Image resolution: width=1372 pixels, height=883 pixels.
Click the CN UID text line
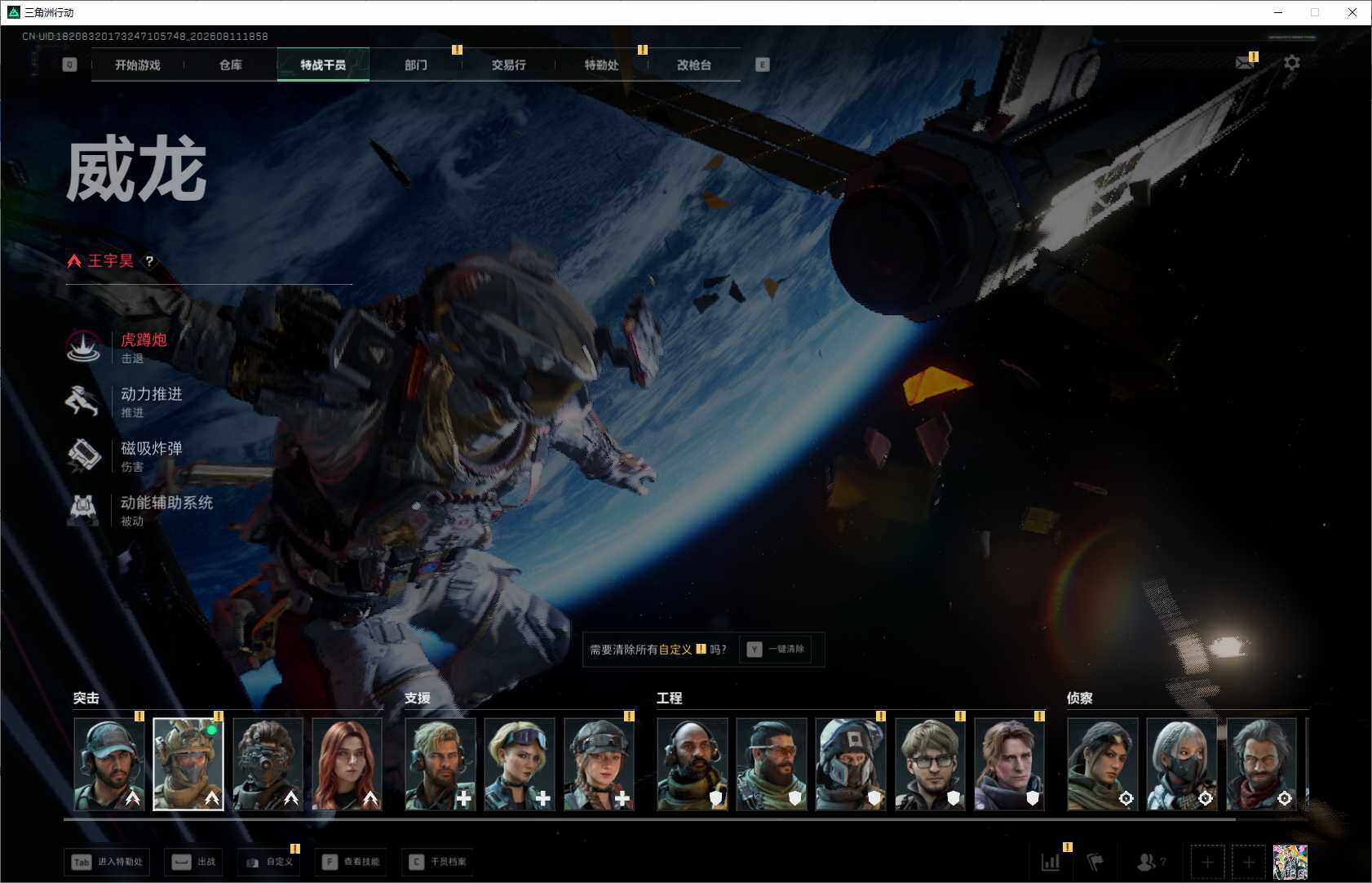coord(145,37)
